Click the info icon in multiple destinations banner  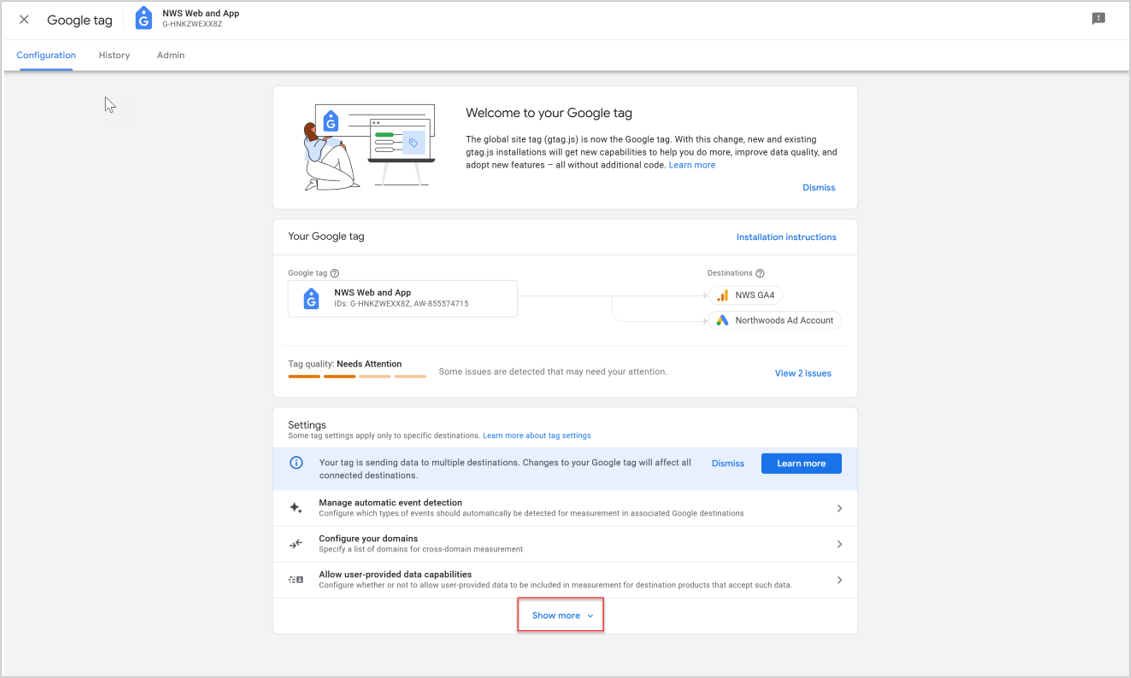coord(296,463)
